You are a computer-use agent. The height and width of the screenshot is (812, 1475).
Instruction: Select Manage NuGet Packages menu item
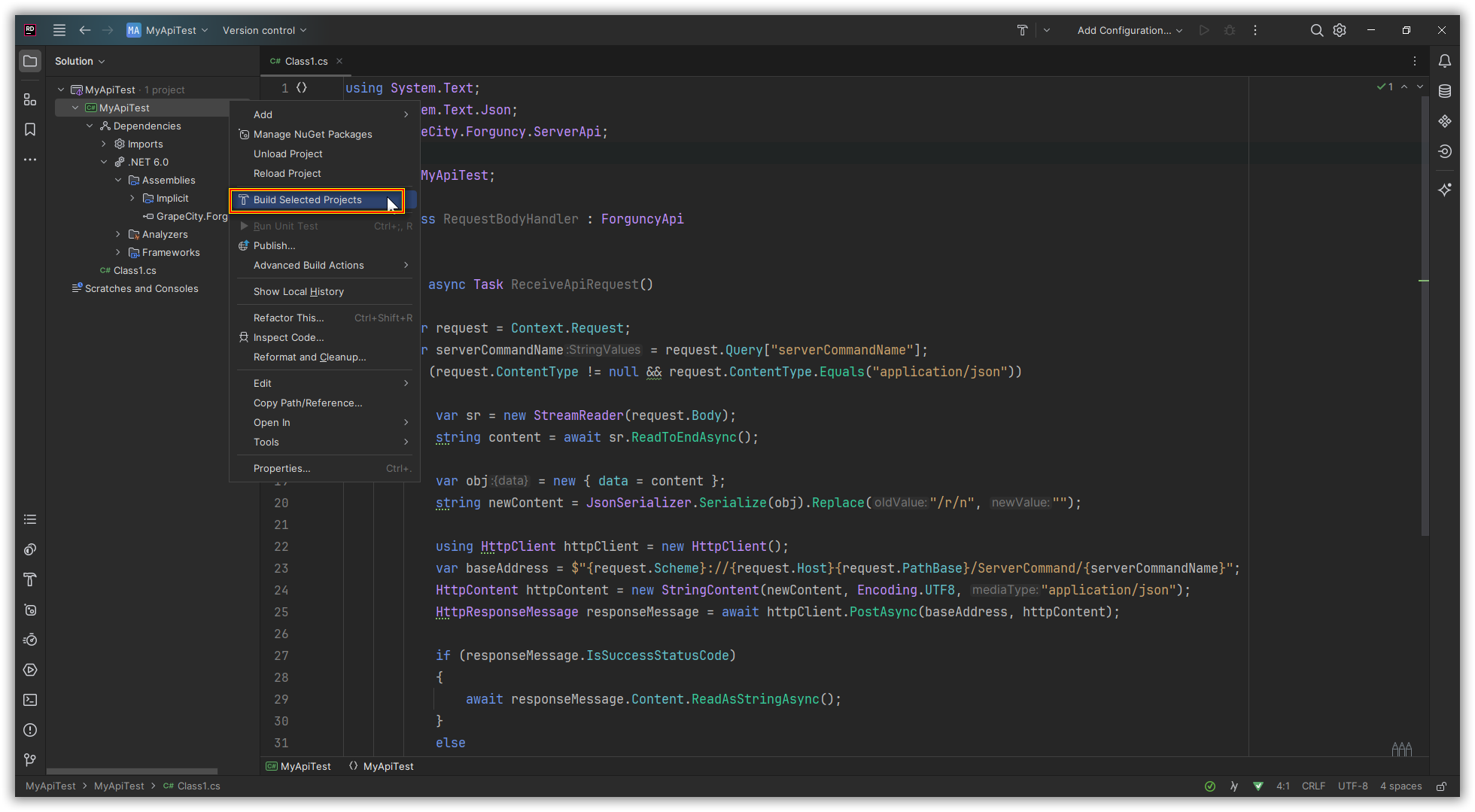click(312, 134)
